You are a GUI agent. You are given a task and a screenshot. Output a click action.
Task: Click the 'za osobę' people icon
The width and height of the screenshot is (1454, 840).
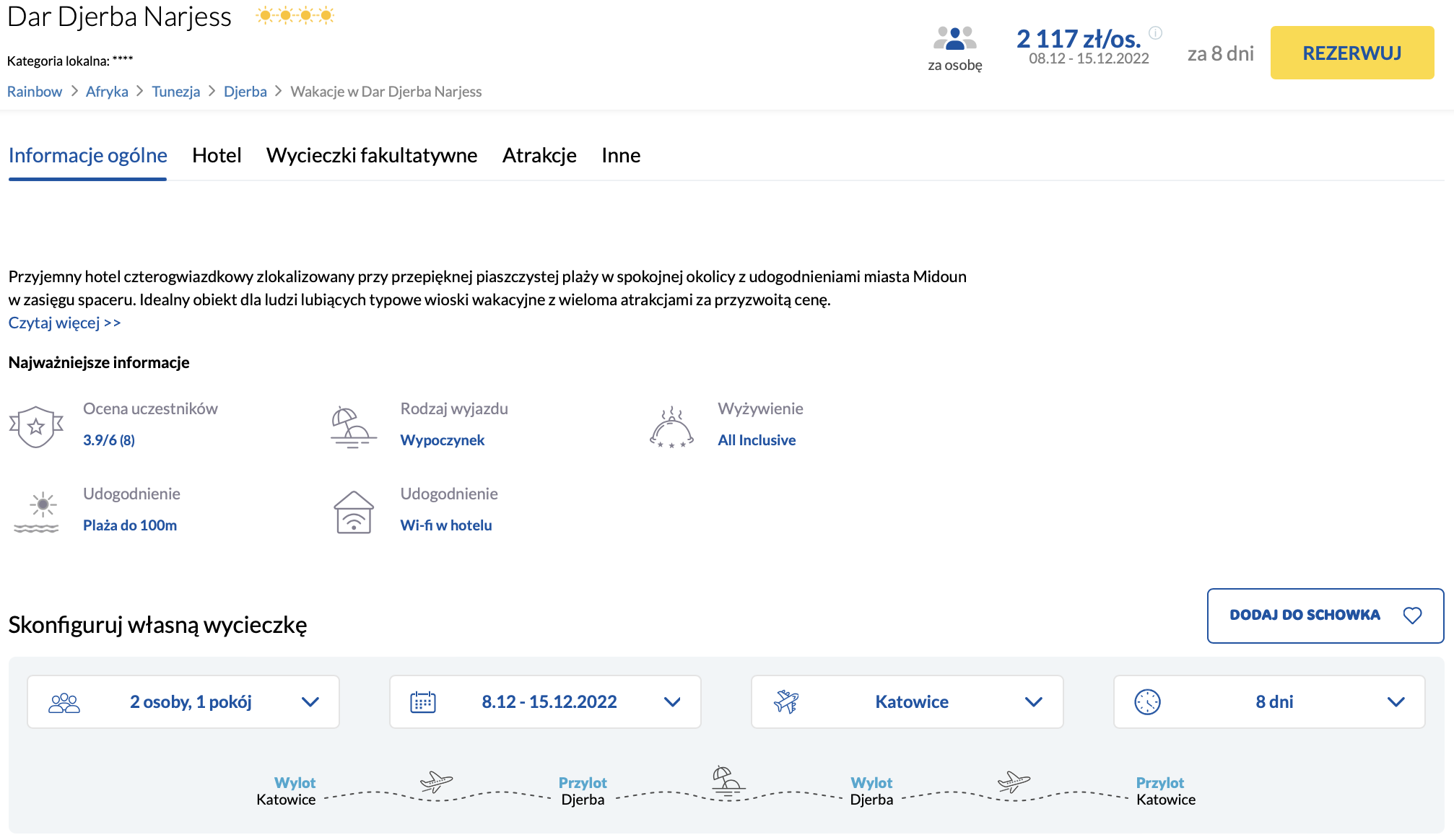(954, 38)
